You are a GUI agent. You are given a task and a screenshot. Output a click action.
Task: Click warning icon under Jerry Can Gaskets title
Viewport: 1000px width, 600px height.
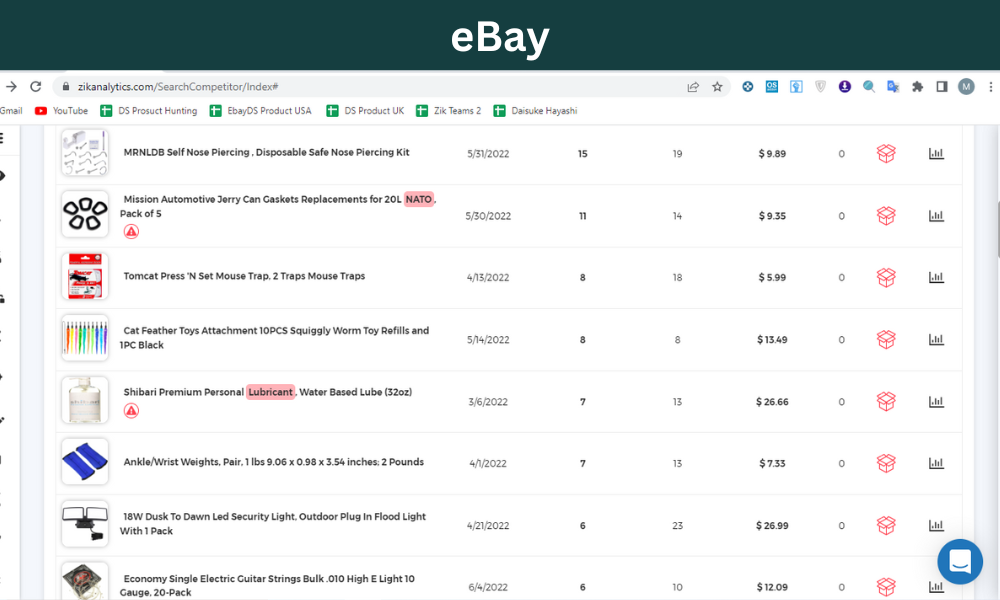click(131, 231)
